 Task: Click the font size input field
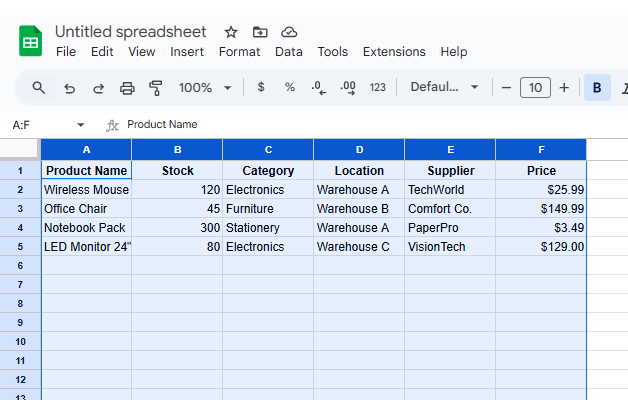535,88
